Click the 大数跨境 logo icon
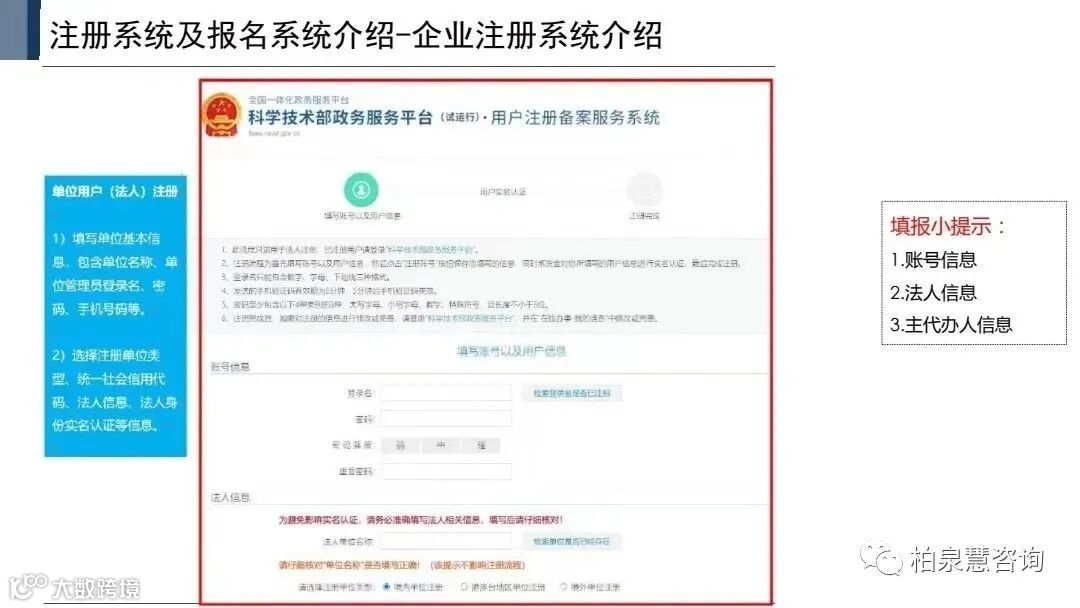Viewport: 1080px width, 608px height. 28,587
